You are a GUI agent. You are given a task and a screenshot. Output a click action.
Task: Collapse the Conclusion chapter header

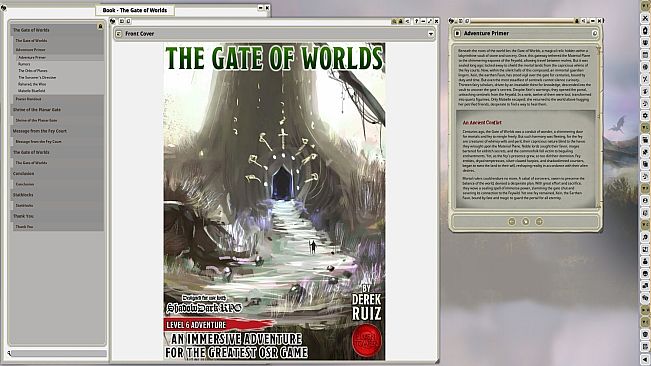57,173
